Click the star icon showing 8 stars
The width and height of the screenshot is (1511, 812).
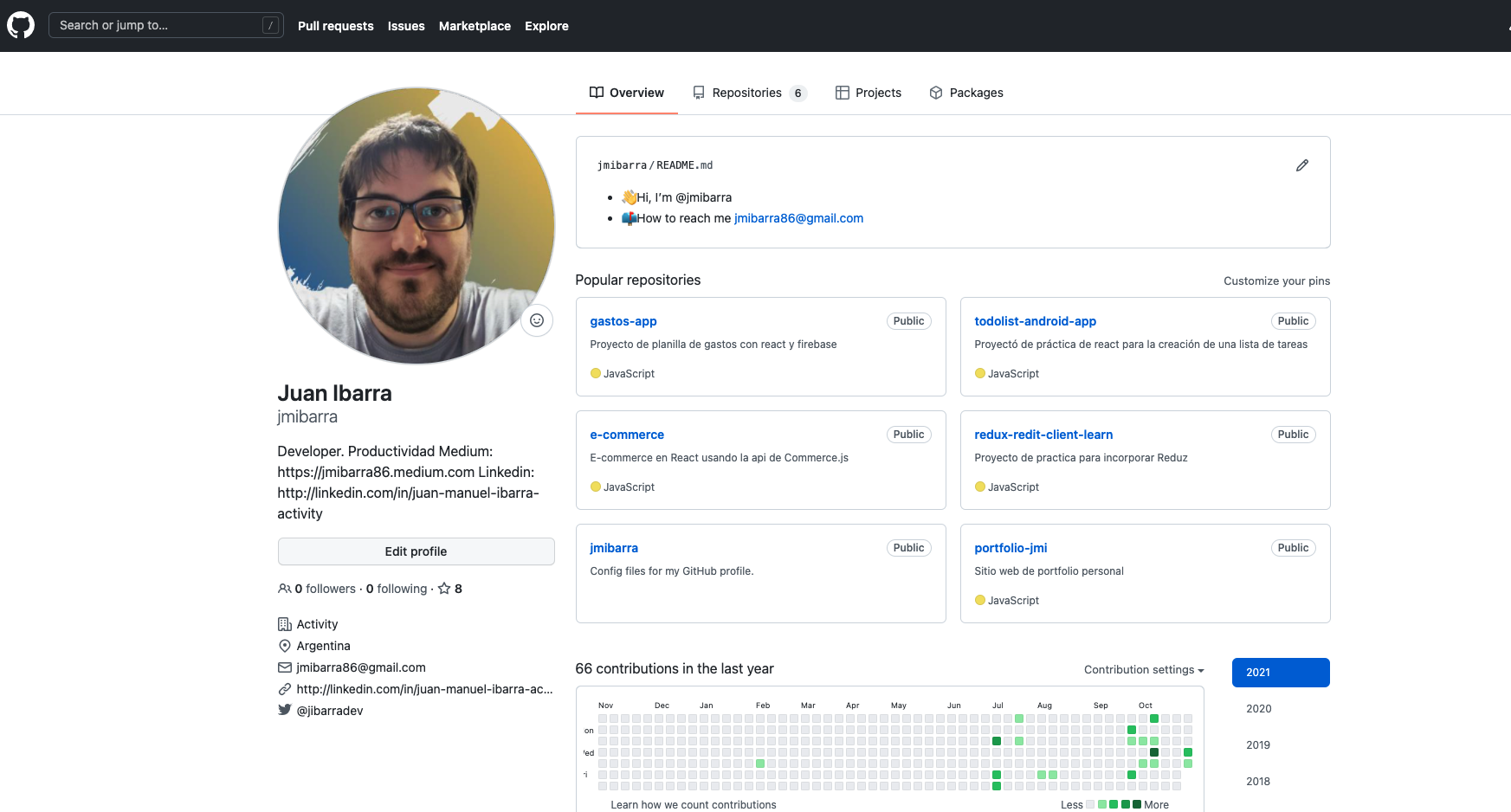(444, 589)
